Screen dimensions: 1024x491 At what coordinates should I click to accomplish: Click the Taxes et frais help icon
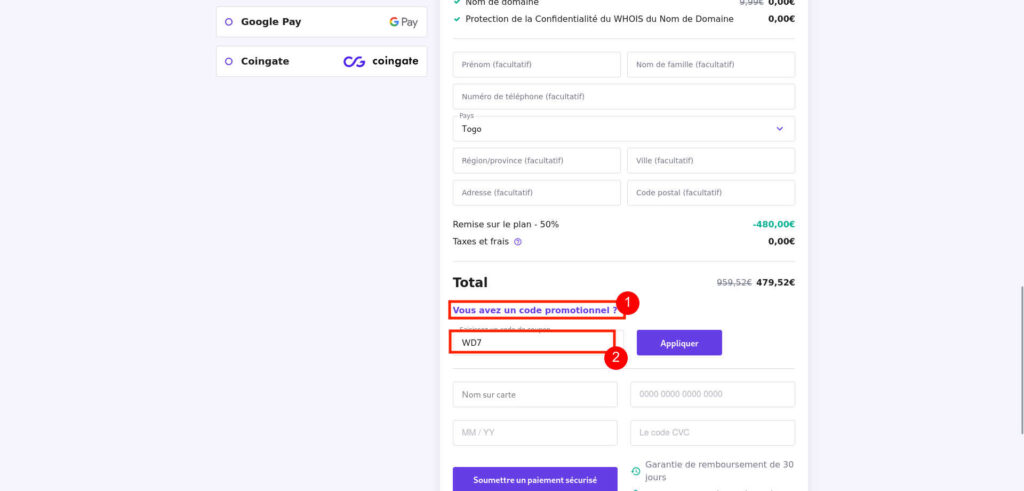[518, 242]
